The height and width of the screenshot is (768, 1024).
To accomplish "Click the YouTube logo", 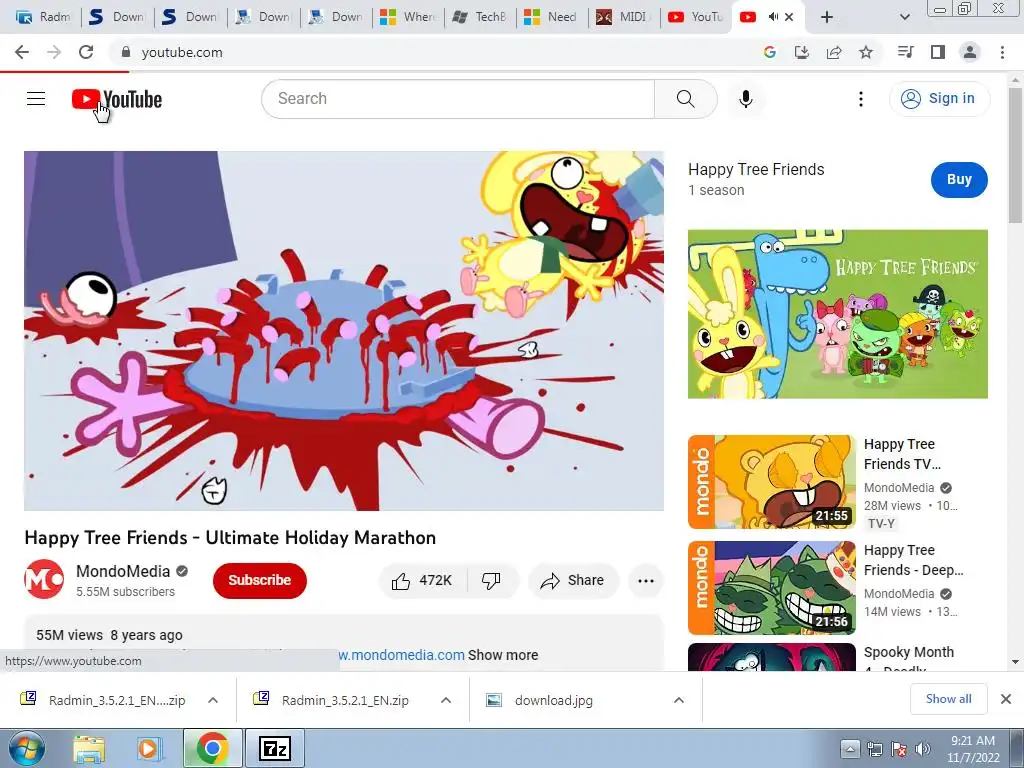I will tap(117, 99).
